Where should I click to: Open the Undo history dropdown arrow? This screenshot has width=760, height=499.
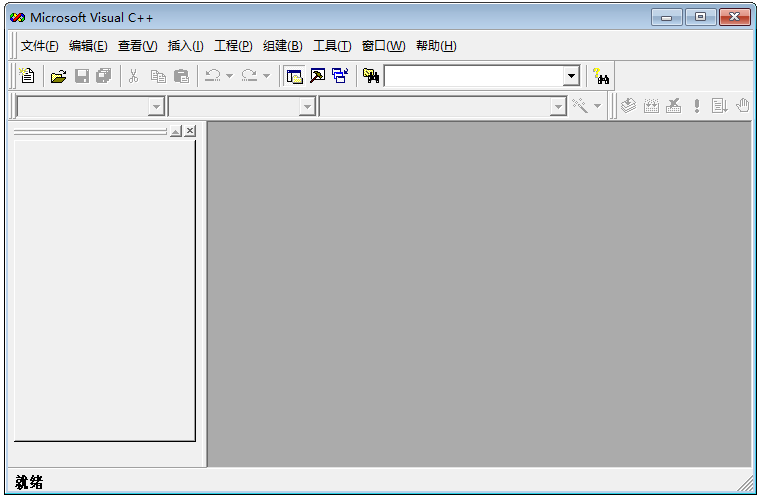click(x=229, y=76)
